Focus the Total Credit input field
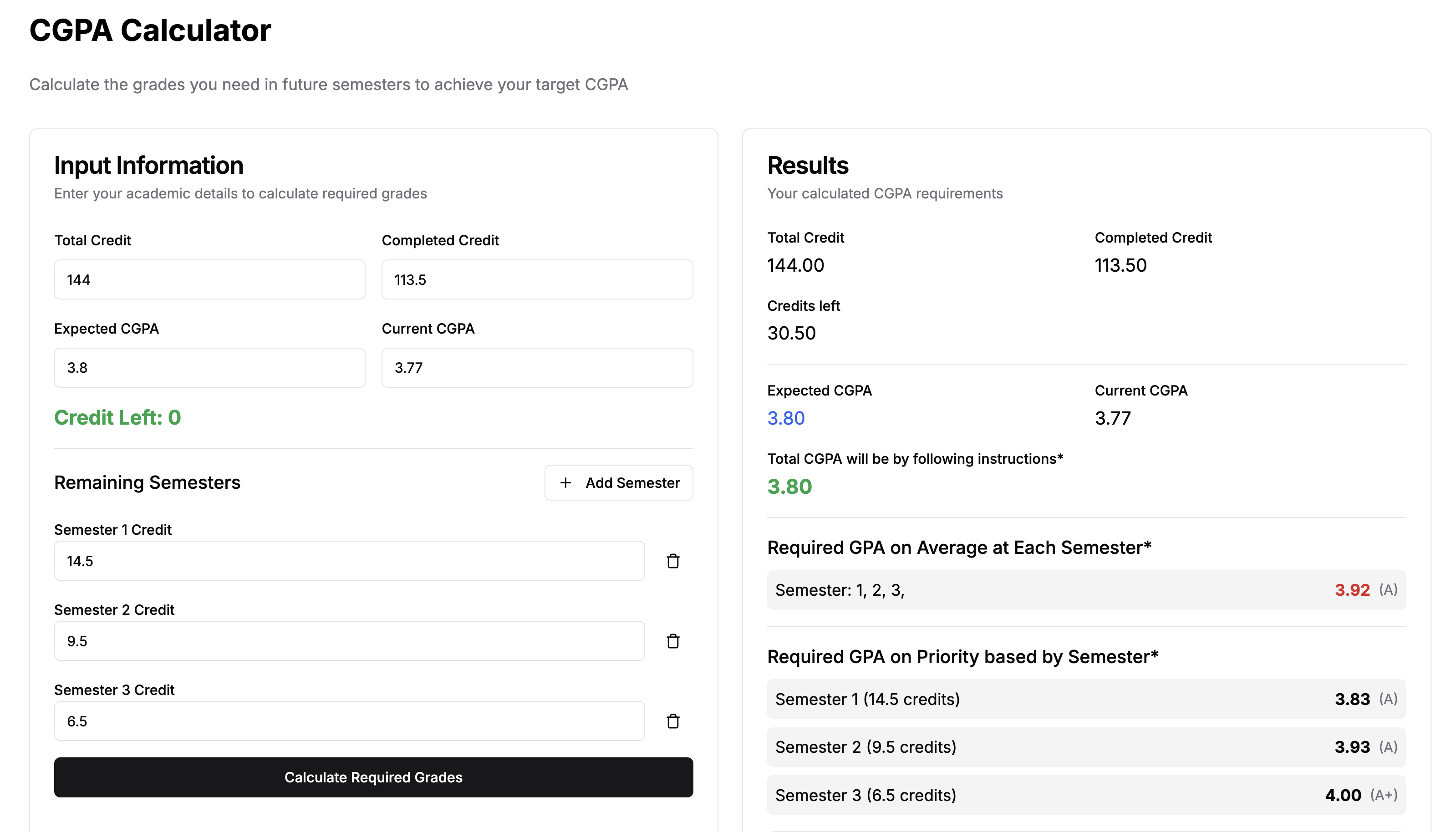This screenshot has height=832, width=1456. (x=209, y=279)
